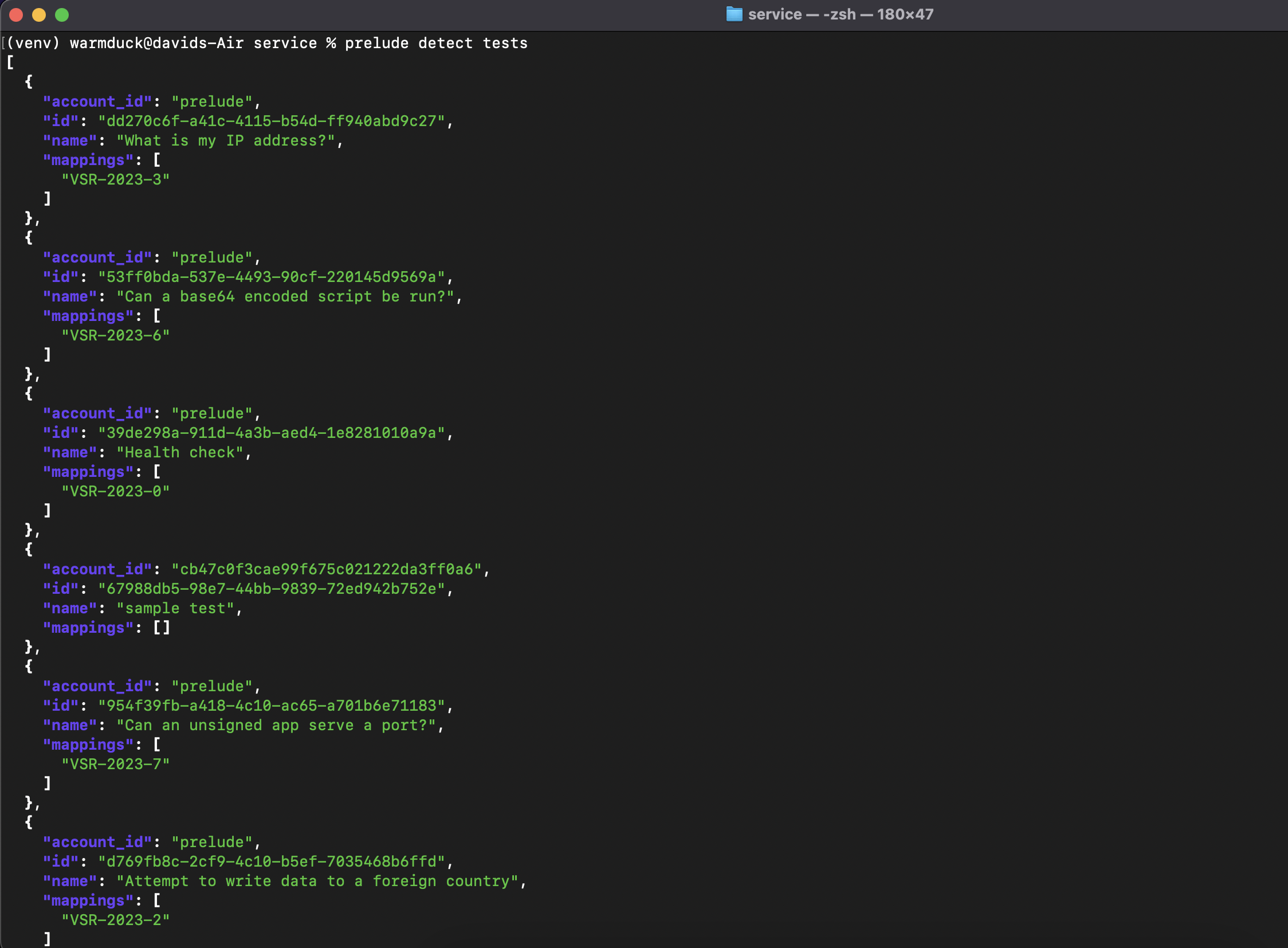Image resolution: width=1288 pixels, height=948 pixels.
Task: Click "Can an unsigned app serve a port?"
Action: (276, 726)
